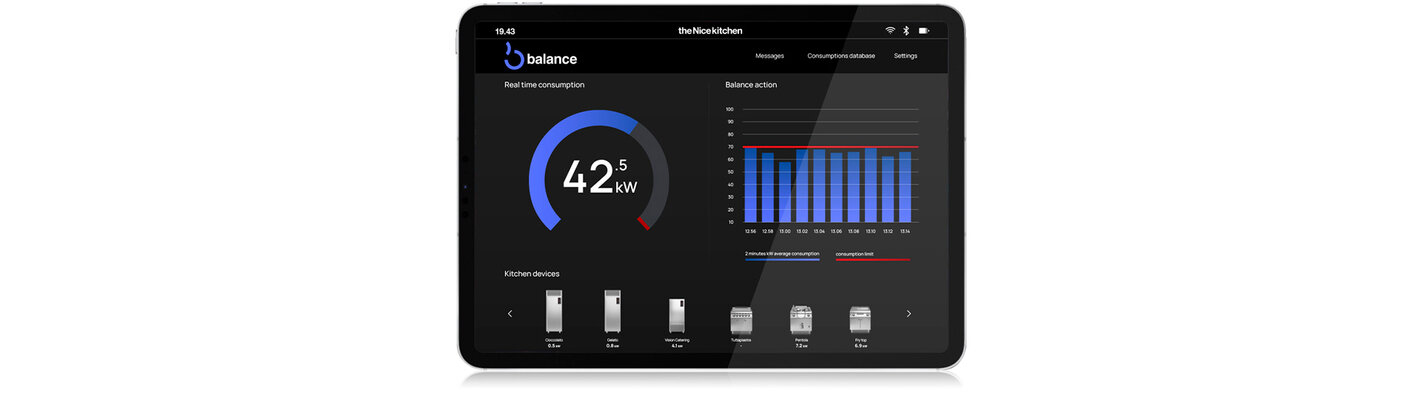
Task: Select the Vision Catering device
Action: click(x=677, y=323)
